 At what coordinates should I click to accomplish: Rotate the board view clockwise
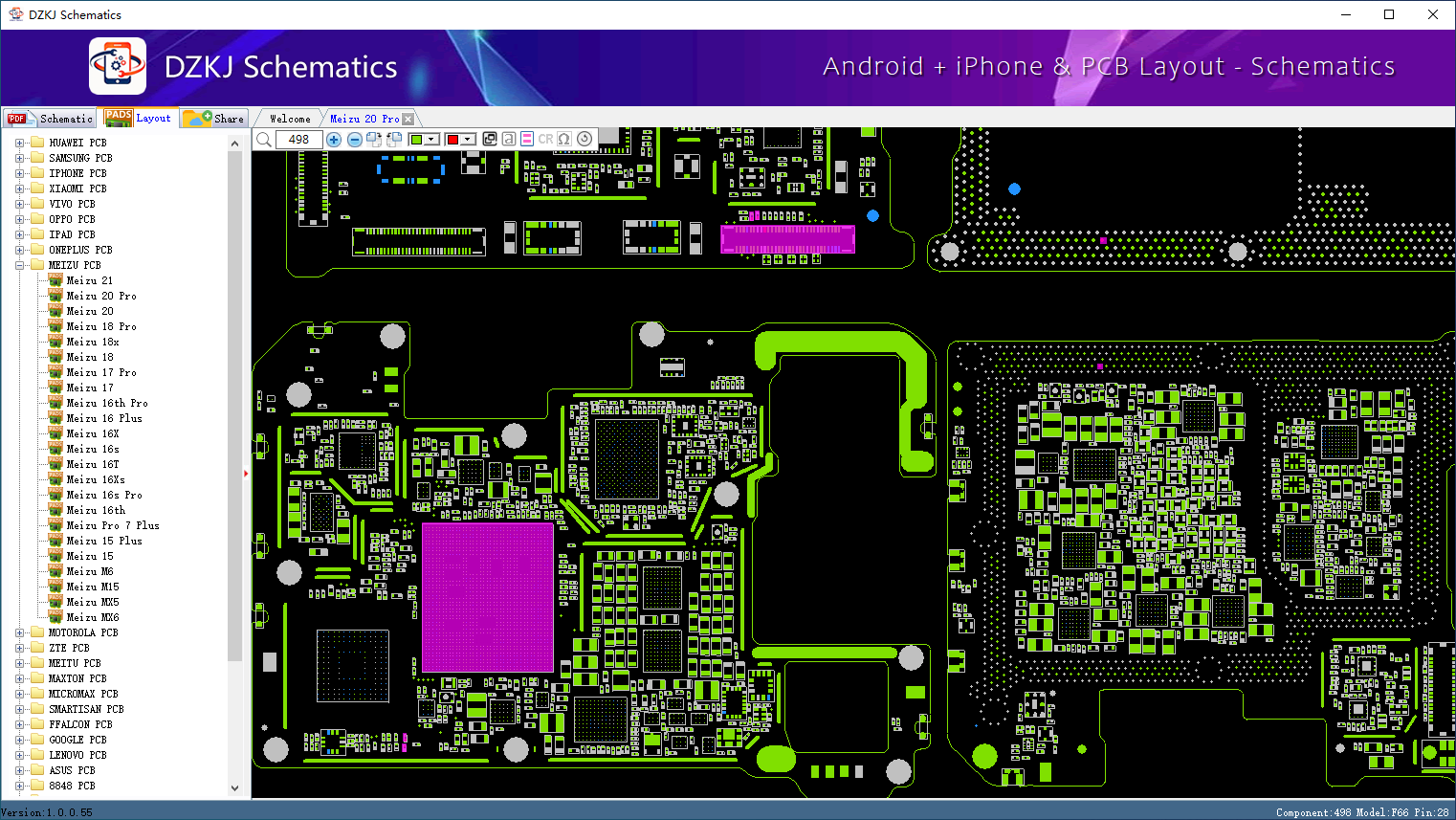(374, 140)
